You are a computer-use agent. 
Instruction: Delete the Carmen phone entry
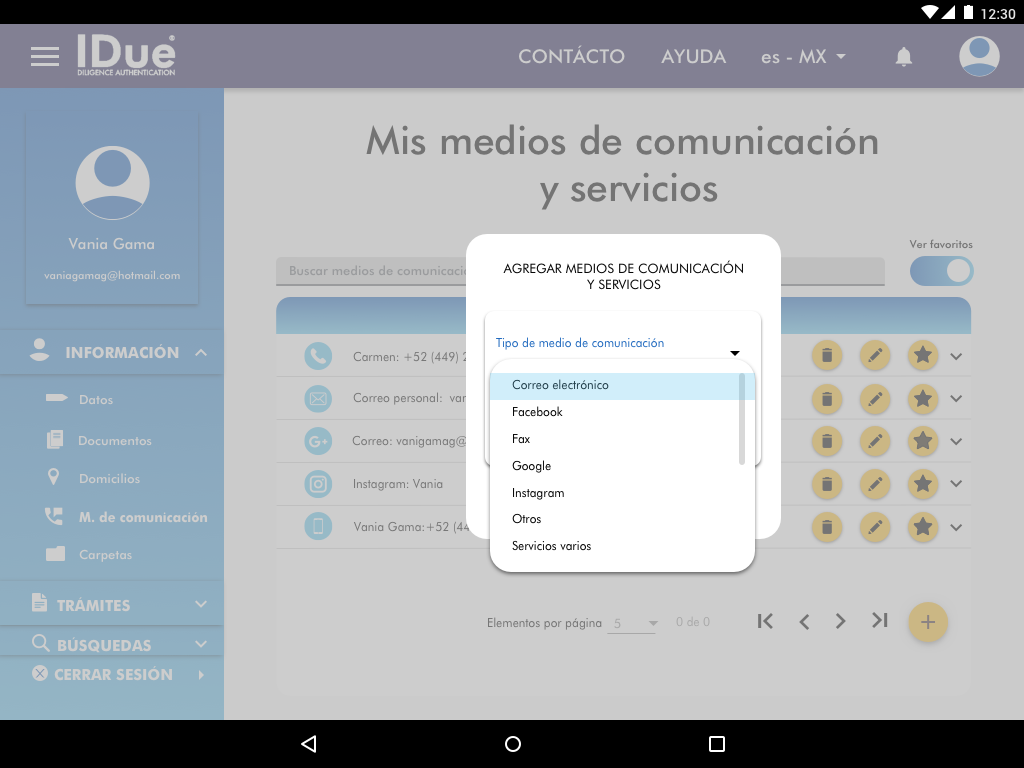(x=826, y=355)
